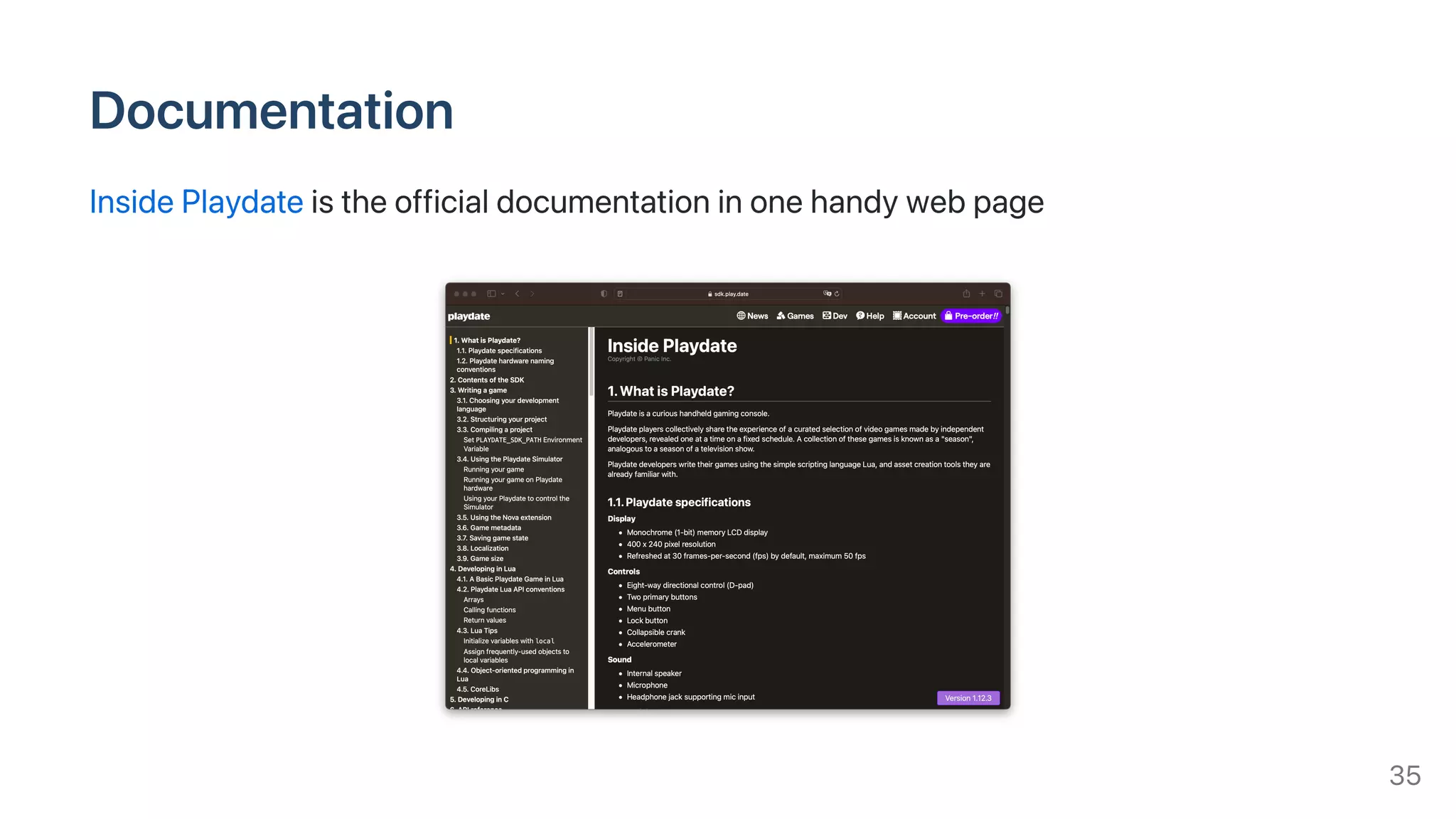The height and width of the screenshot is (819, 1456).
Task: Click the playdate logo in the site header
Action: pos(469,316)
